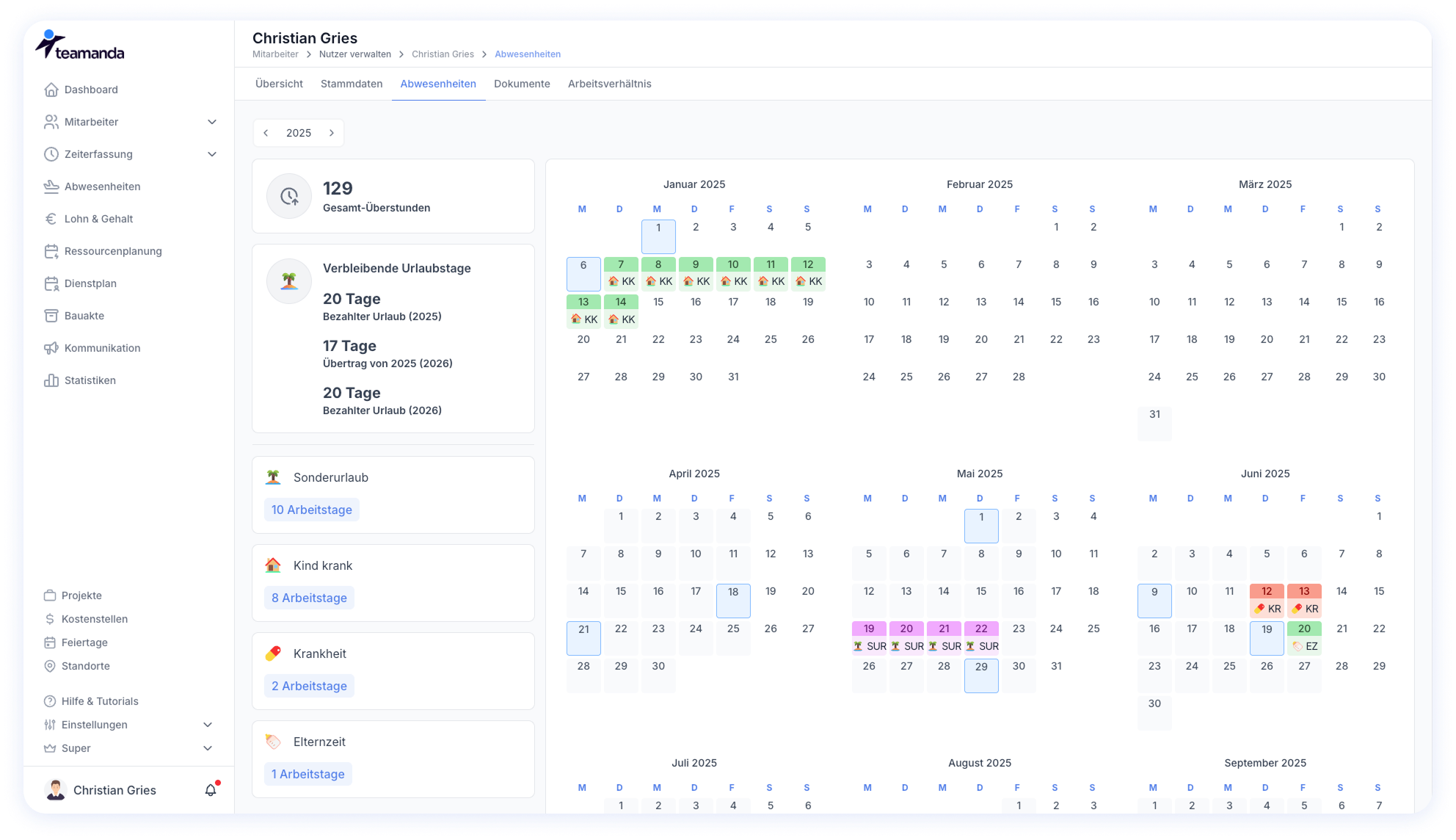Select the red 12 June KR day
This screenshot has width=1456, height=840.
click(x=1267, y=600)
